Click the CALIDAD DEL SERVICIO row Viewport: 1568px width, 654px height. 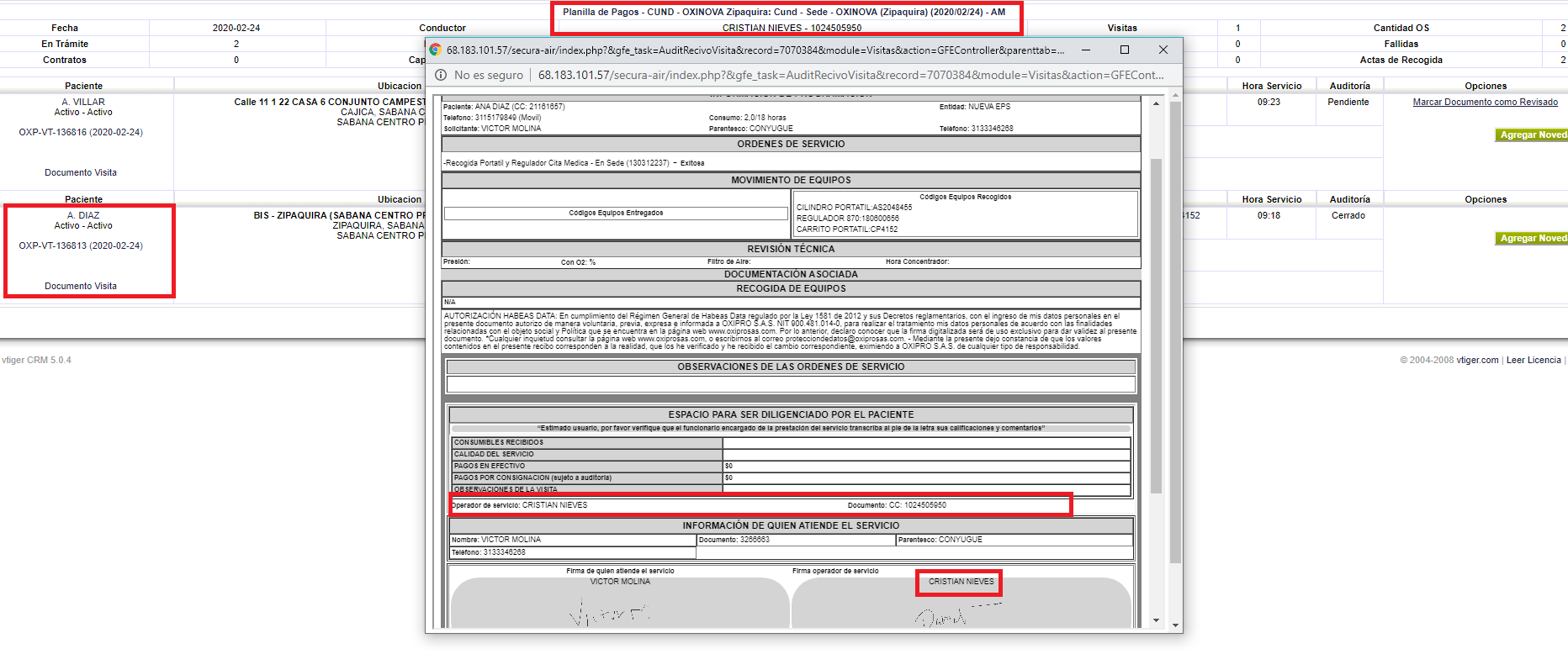[791, 454]
